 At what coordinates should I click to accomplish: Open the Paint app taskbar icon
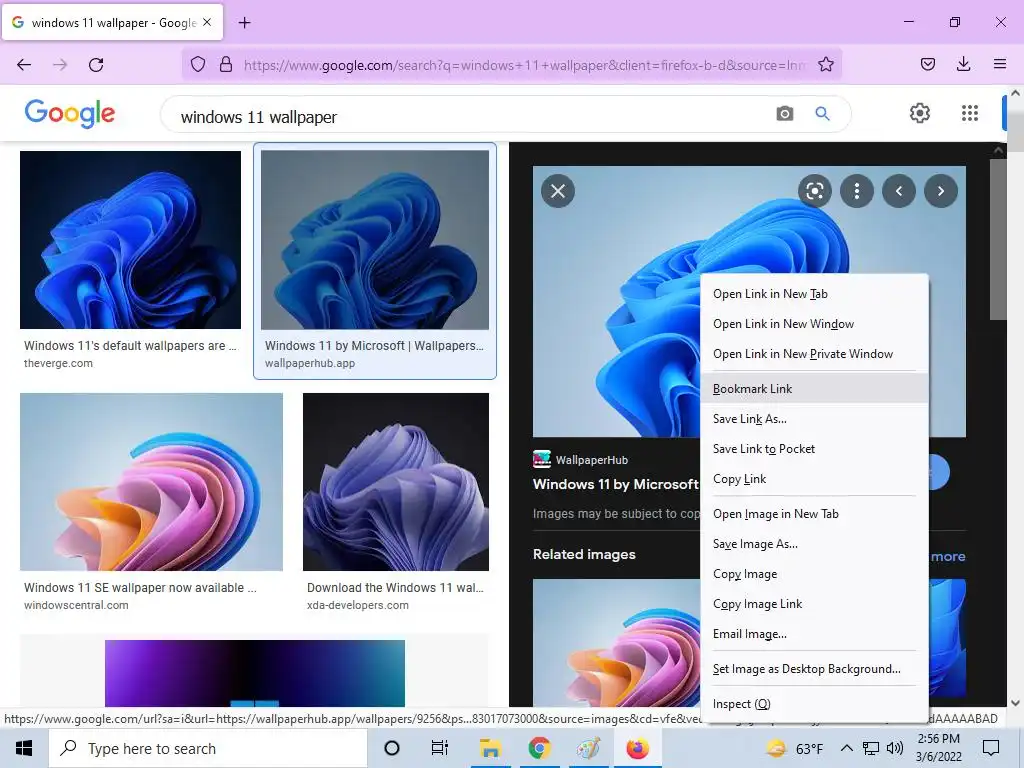pos(588,748)
